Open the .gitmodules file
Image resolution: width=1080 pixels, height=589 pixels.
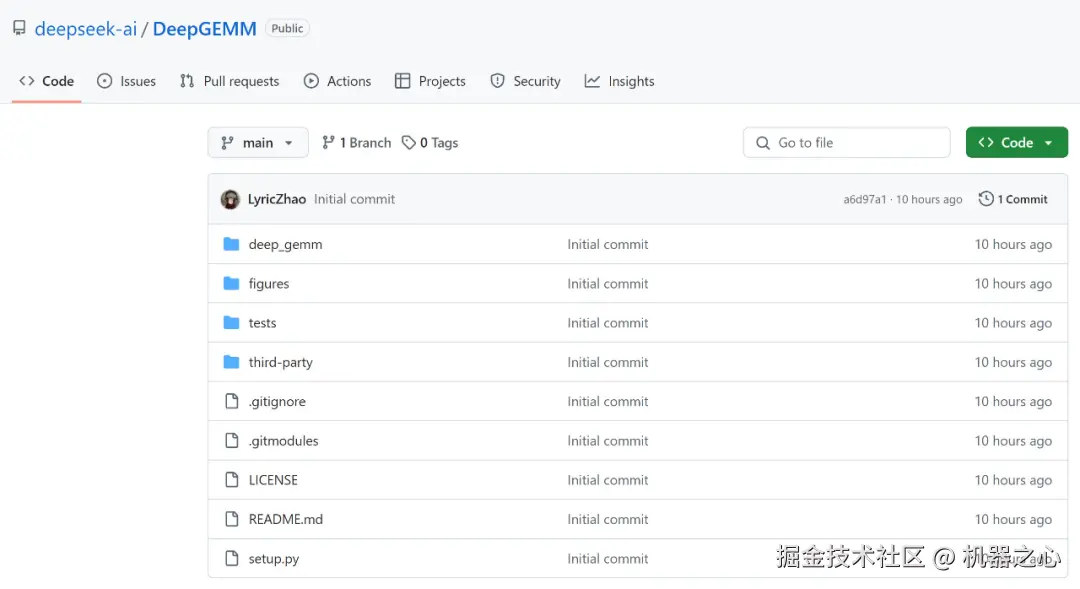click(x=283, y=441)
